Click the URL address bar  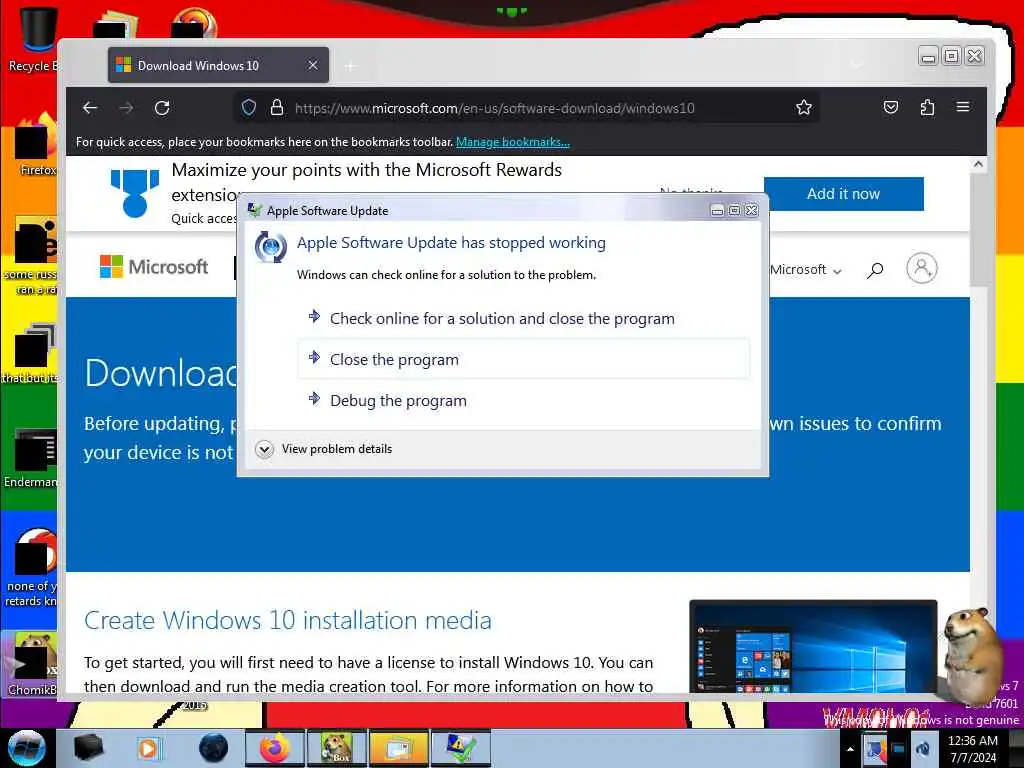pyautogui.click(x=526, y=108)
